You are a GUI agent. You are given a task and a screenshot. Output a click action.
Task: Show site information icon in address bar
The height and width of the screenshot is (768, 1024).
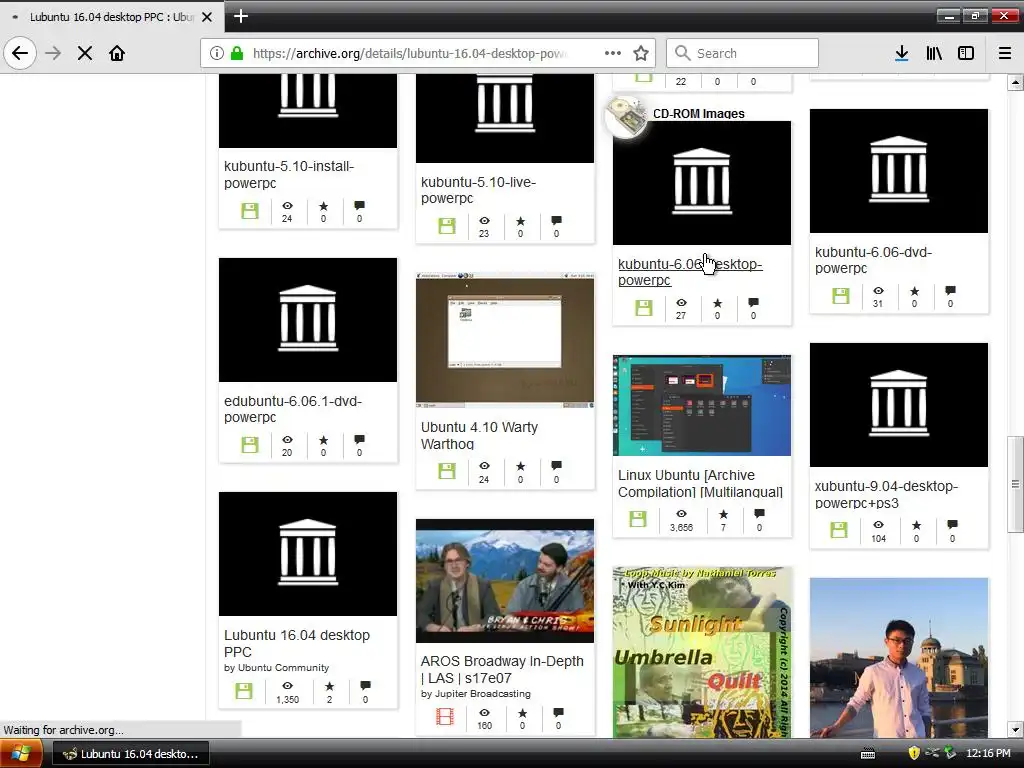217,54
